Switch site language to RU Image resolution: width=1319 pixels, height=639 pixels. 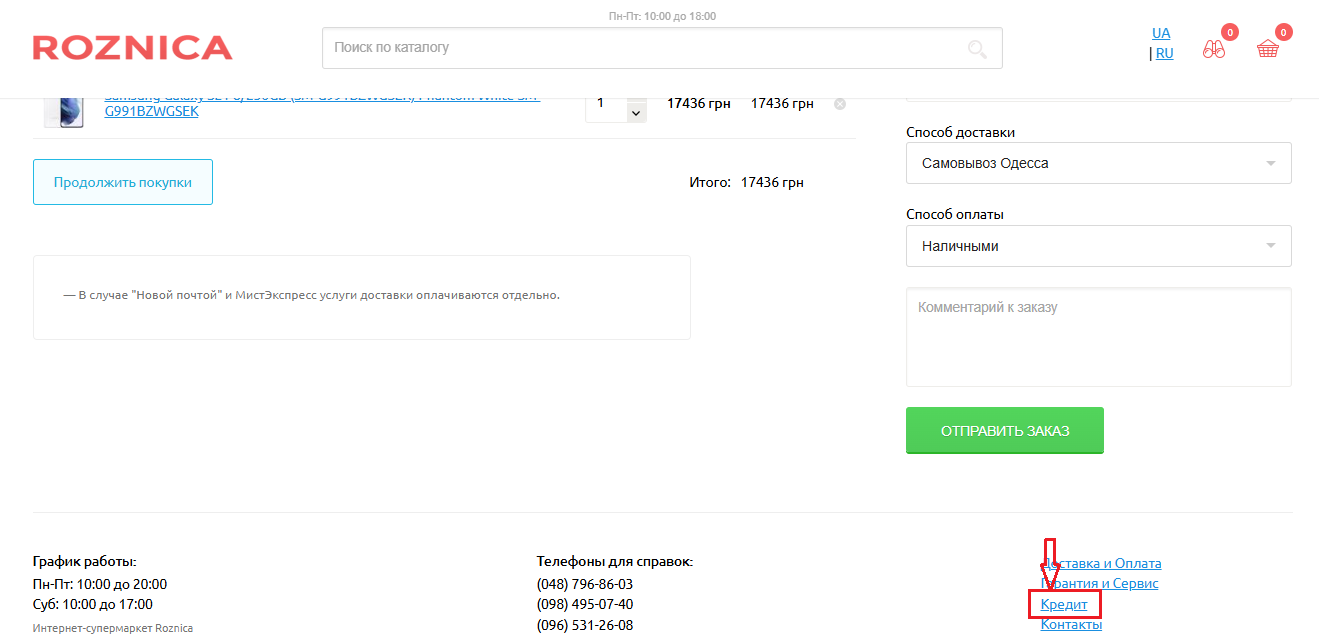tap(1164, 54)
